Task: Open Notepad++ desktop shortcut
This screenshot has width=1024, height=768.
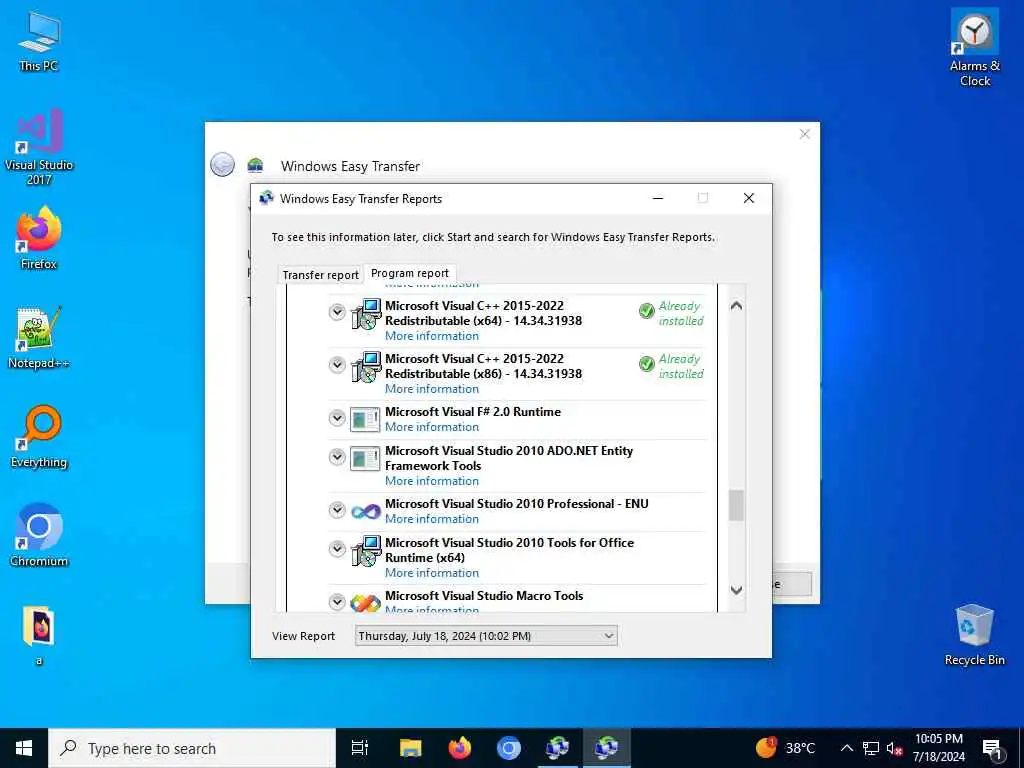Action: coord(39,338)
